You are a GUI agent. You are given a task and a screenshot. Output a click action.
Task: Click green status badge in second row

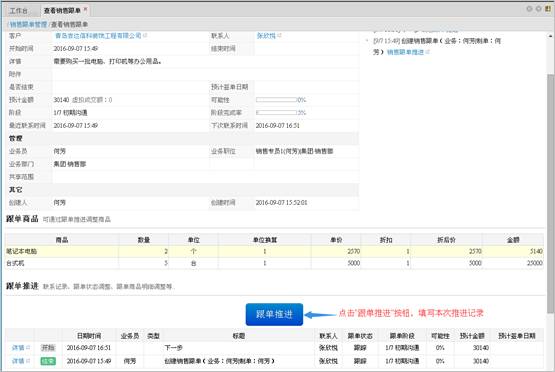click(x=48, y=361)
